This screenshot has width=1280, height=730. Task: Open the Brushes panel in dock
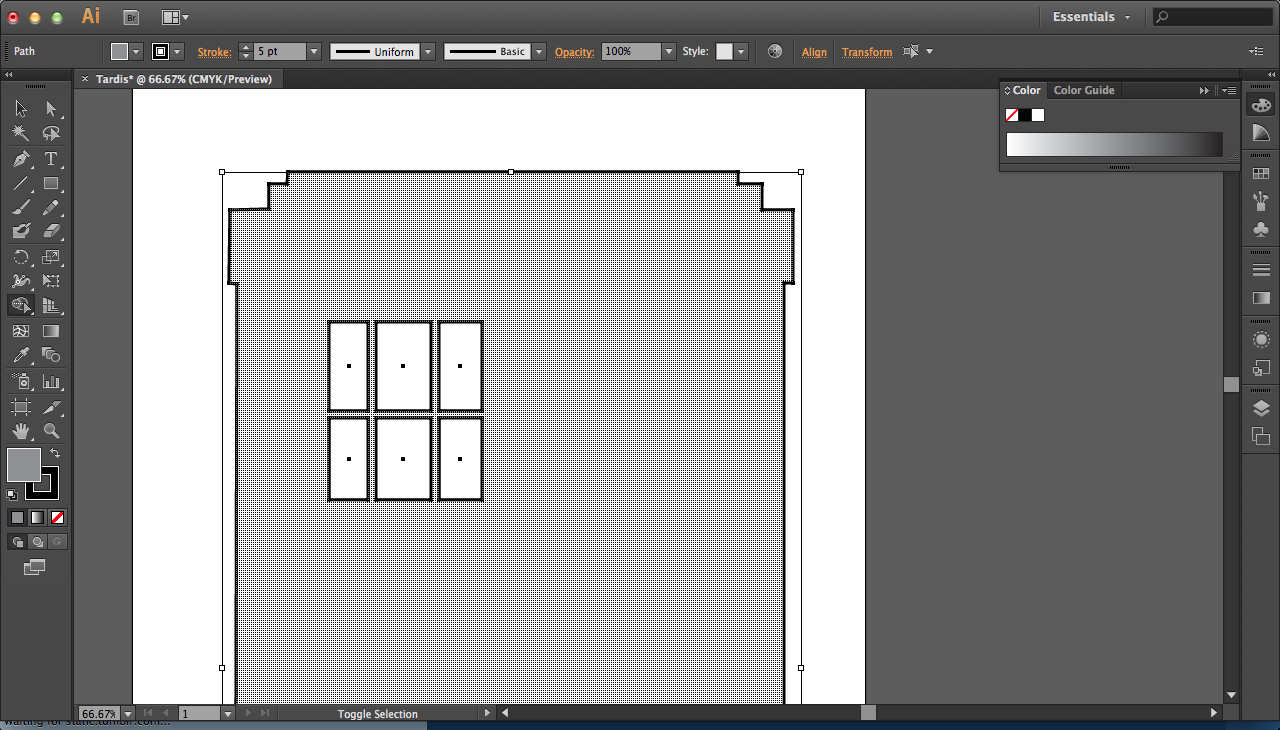tap(1261, 201)
